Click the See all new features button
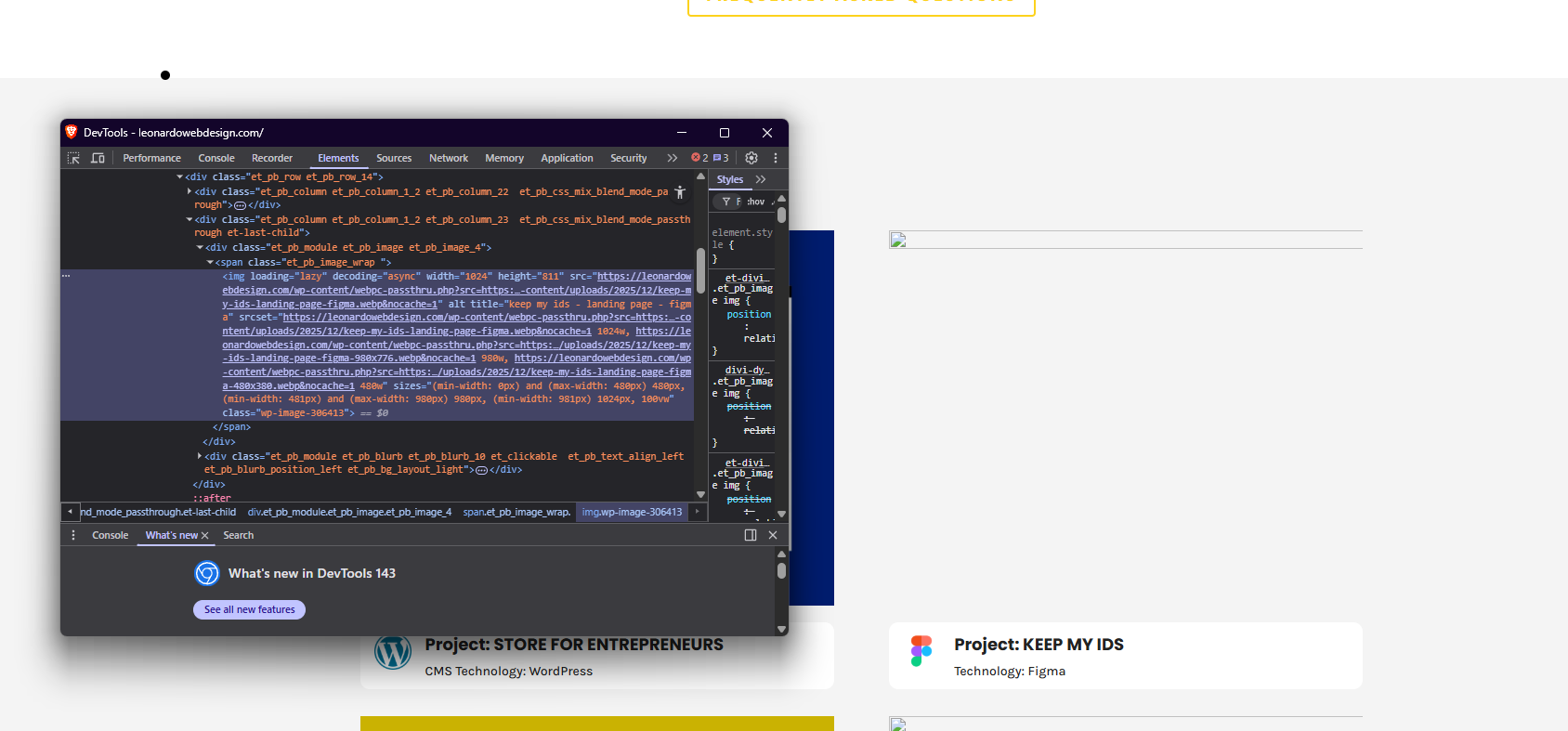This screenshot has height=731, width=1568. point(249,609)
